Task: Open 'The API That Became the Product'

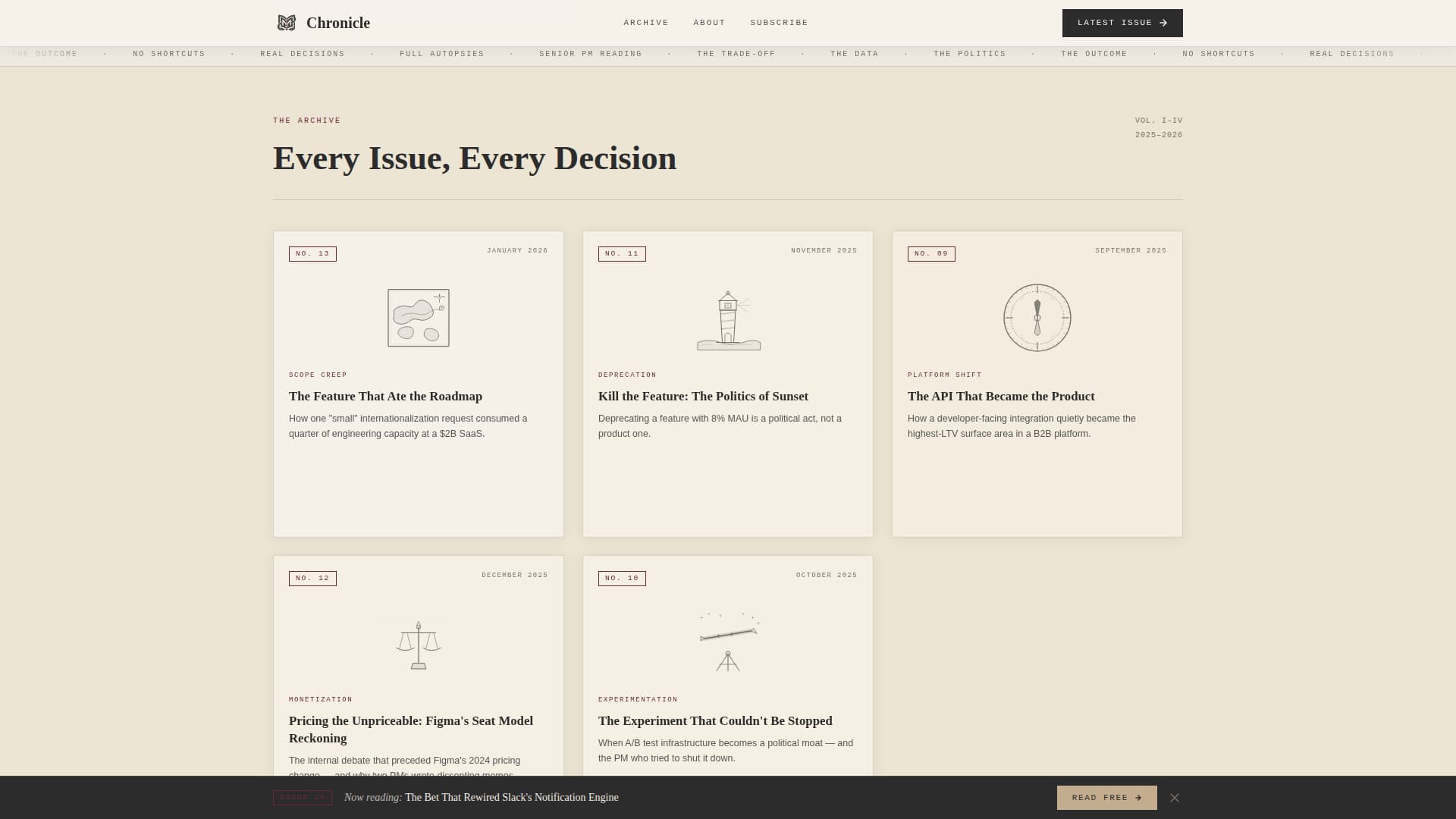Action: point(1001,397)
